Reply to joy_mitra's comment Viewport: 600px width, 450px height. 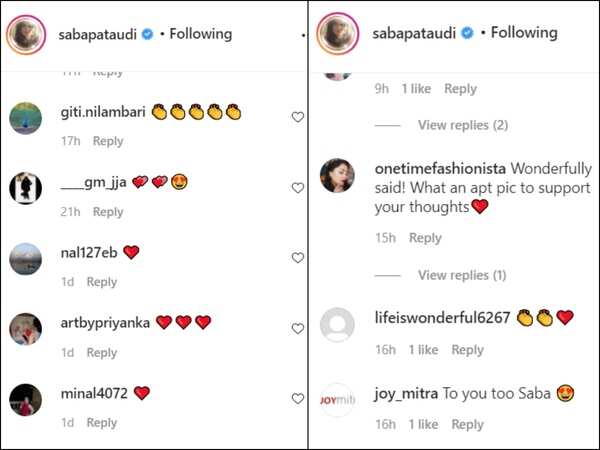click(x=467, y=424)
